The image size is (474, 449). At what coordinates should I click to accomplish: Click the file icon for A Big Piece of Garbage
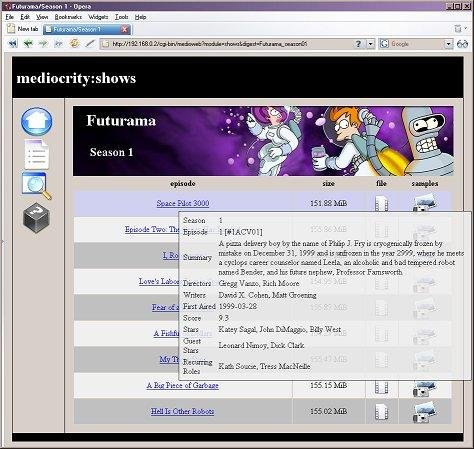coord(382,387)
